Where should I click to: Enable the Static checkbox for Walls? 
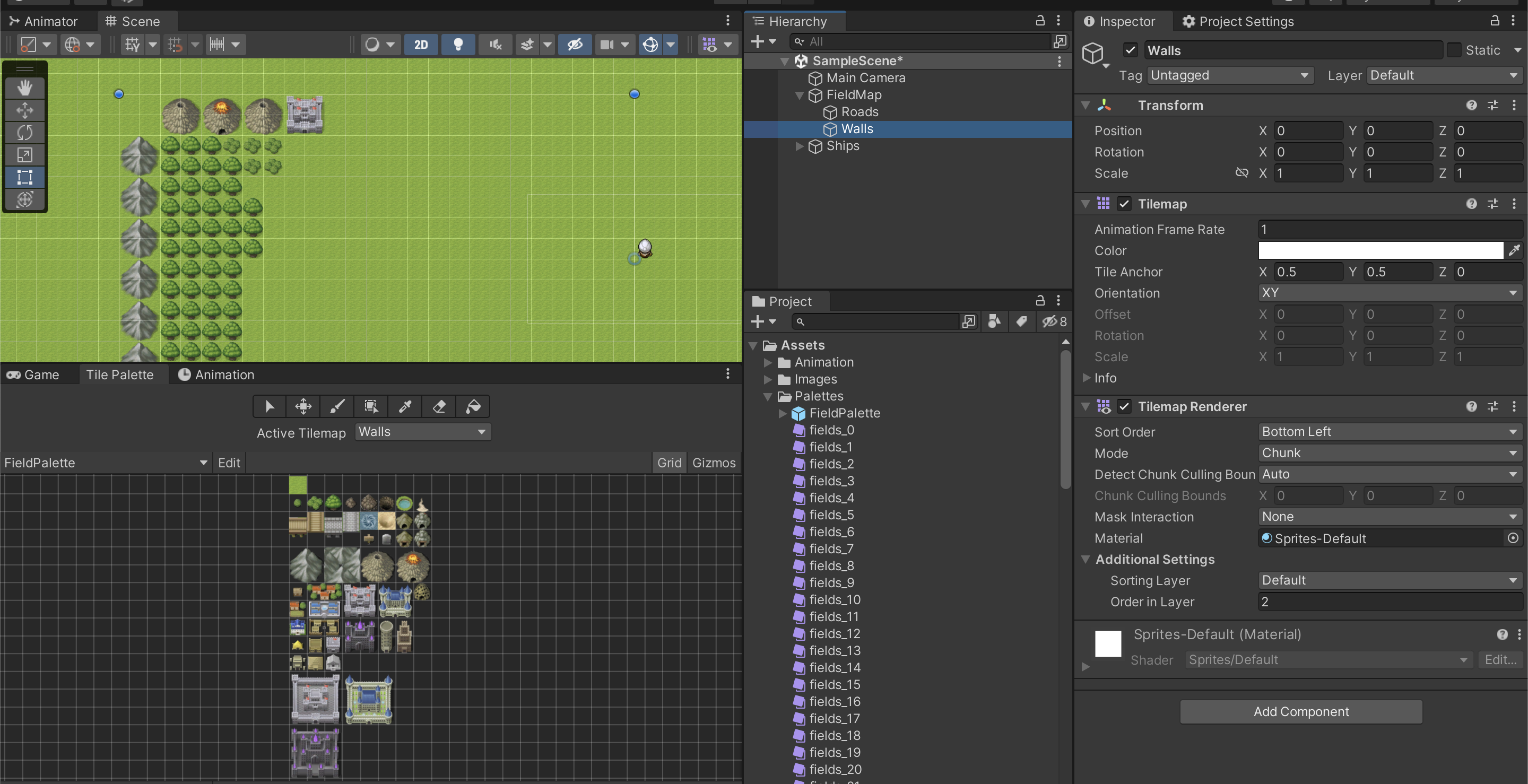1454,50
